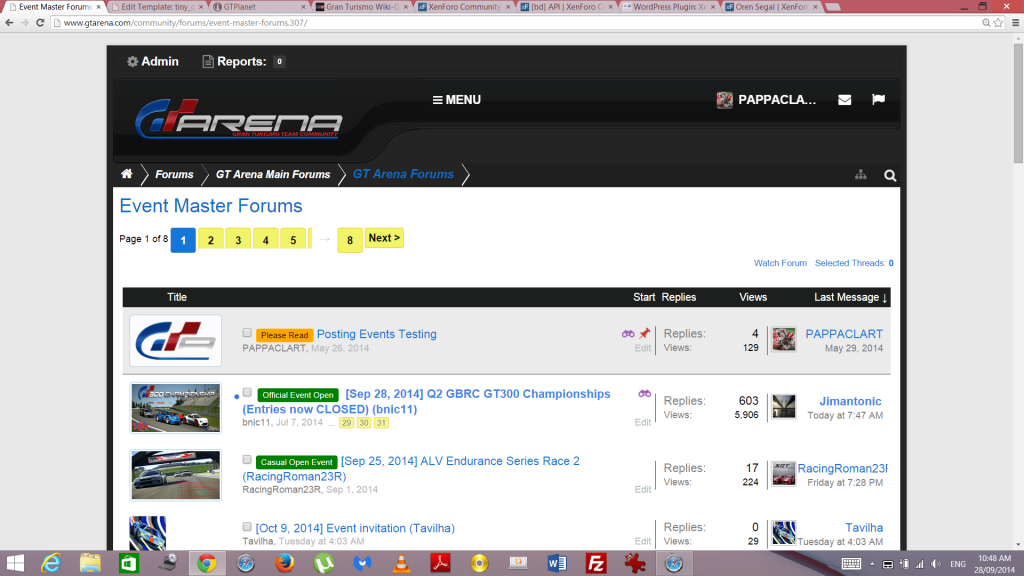The image size is (1024, 576).
Task: Click the Next > pagination button
Action: 384,238
